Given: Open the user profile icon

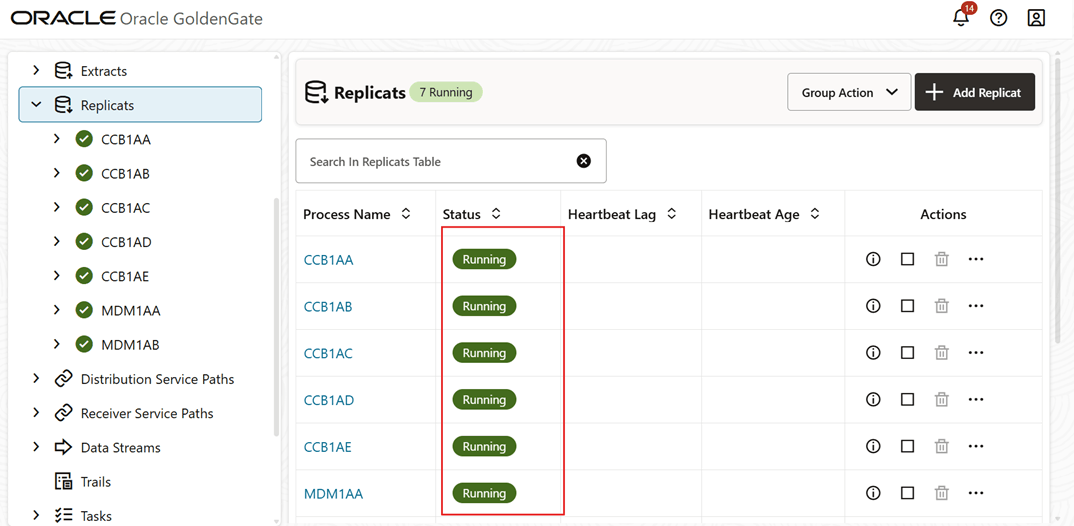Looking at the screenshot, I should pos(1036,18).
